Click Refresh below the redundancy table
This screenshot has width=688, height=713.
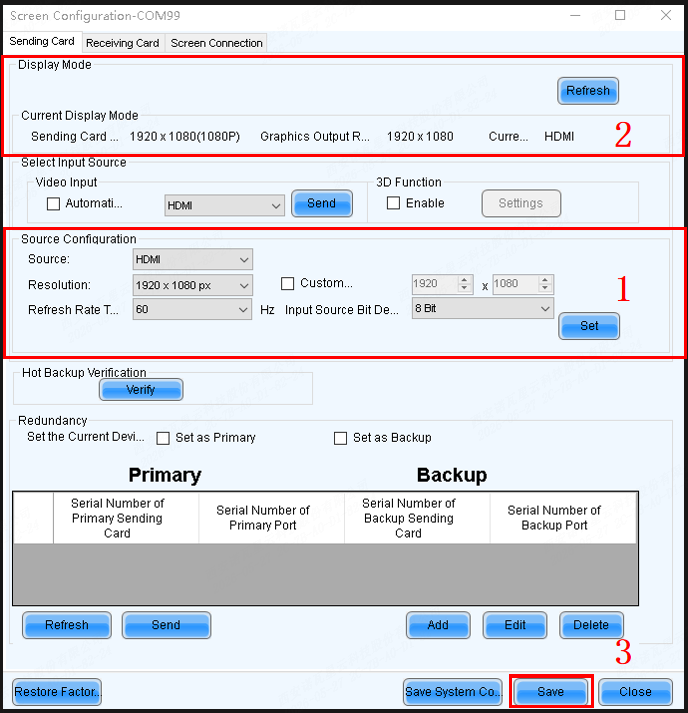pos(67,625)
